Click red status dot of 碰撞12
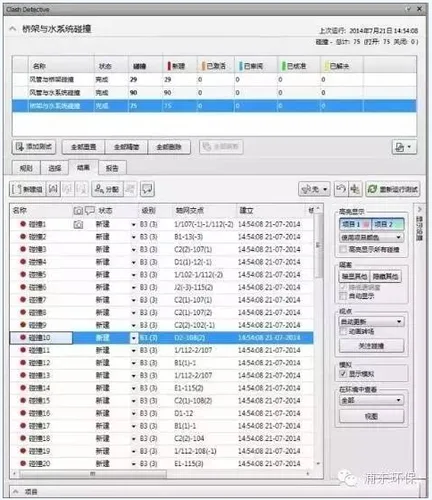Viewport: 432px width, 500px height. pos(23,363)
